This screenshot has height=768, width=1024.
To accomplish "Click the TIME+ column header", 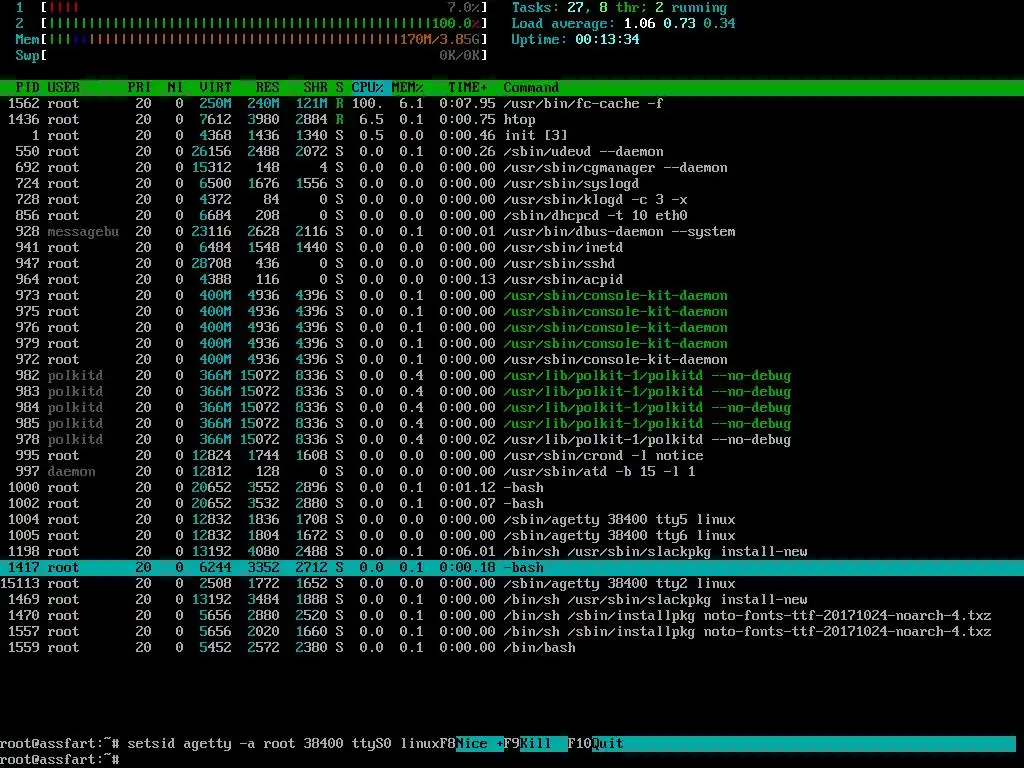I will click(468, 88).
